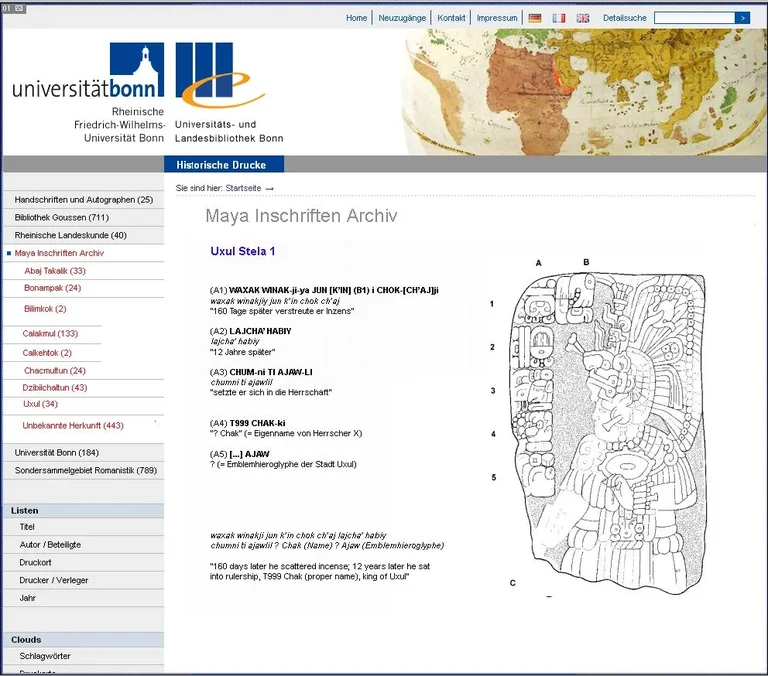Open the Neuzugänge menu item
This screenshot has width=768, height=676.
click(x=400, y=18)
